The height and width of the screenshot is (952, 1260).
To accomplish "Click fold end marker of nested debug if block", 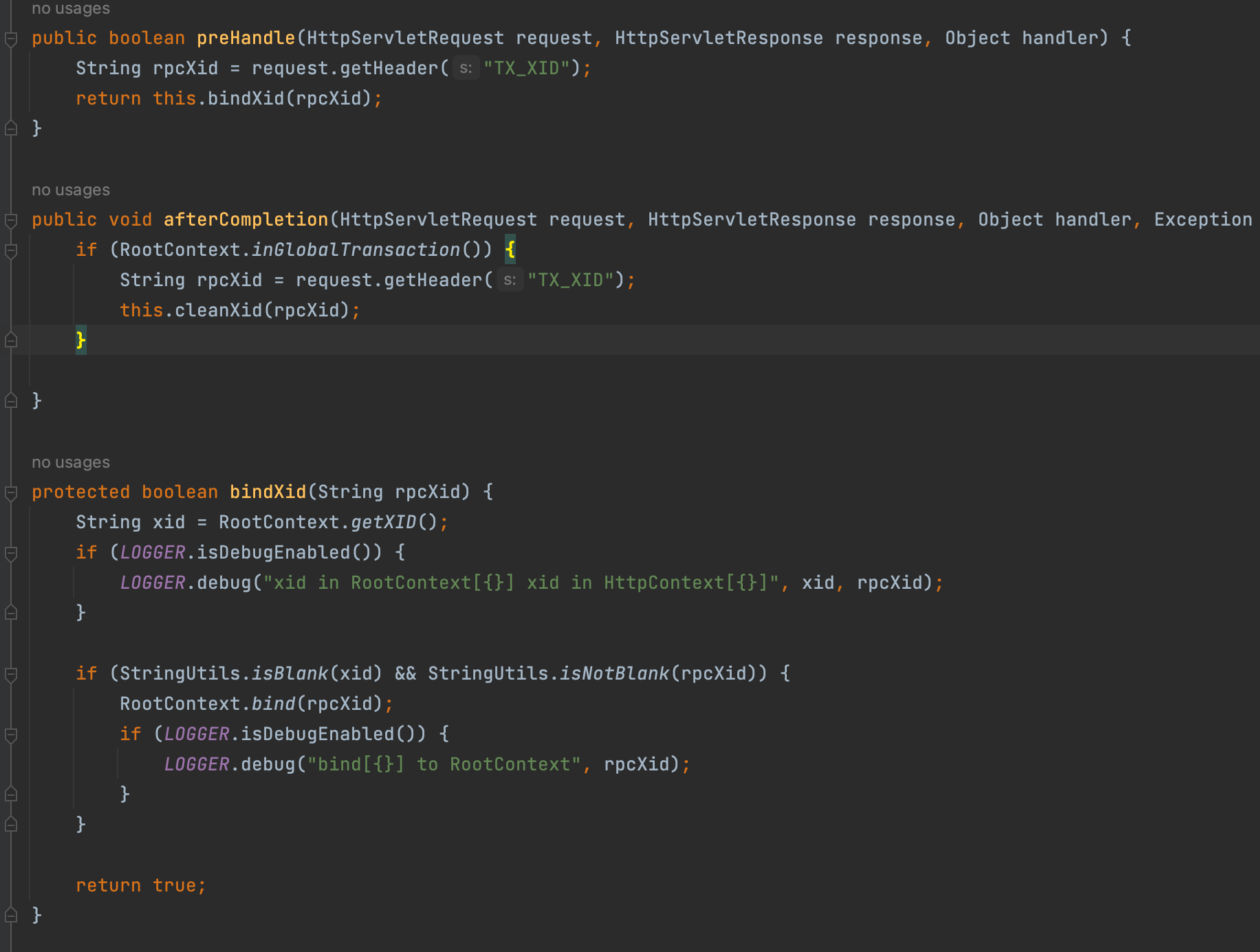I will tap(11, 794).
